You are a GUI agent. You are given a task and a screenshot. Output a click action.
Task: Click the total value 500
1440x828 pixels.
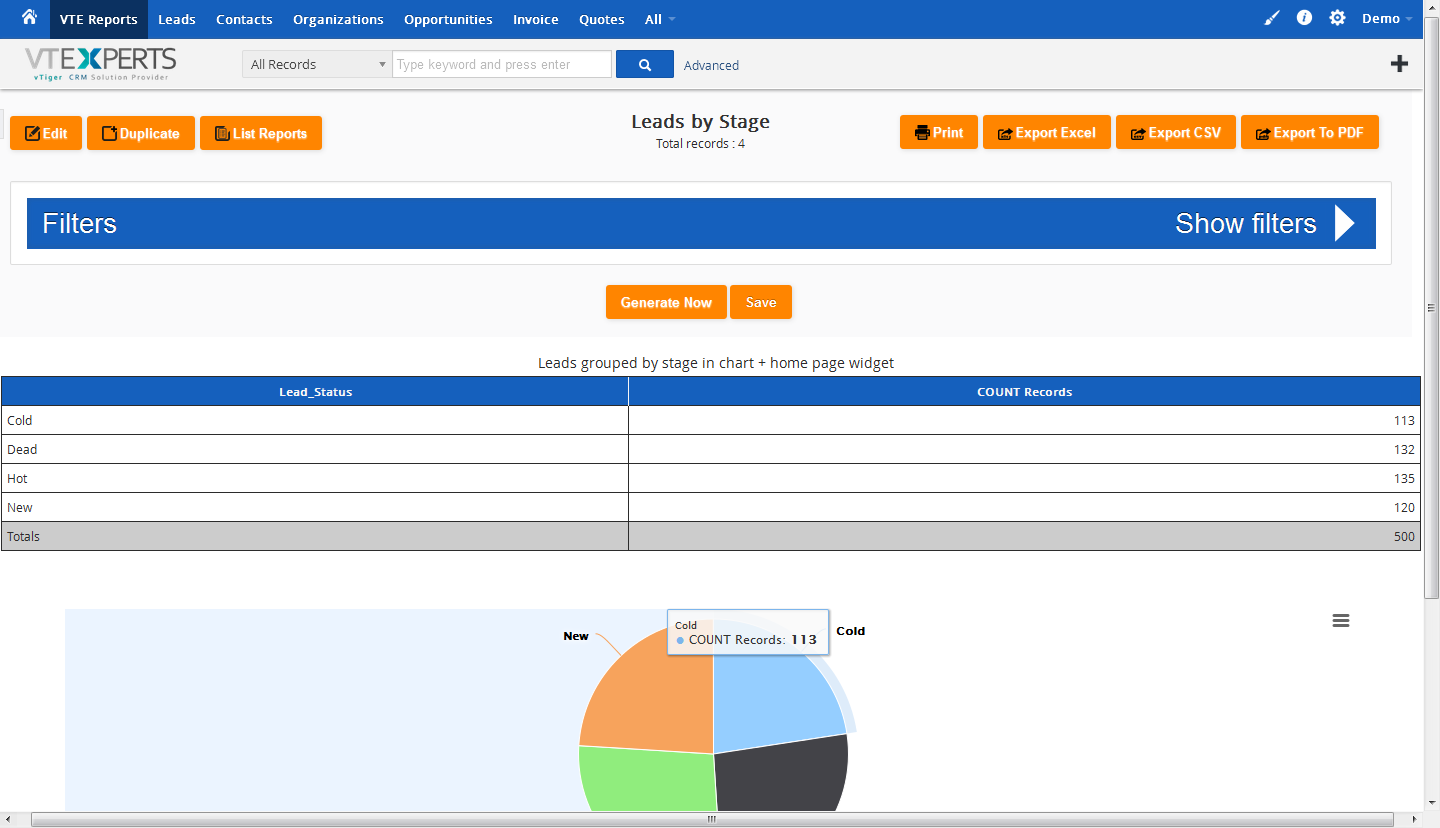(1404, 537)
